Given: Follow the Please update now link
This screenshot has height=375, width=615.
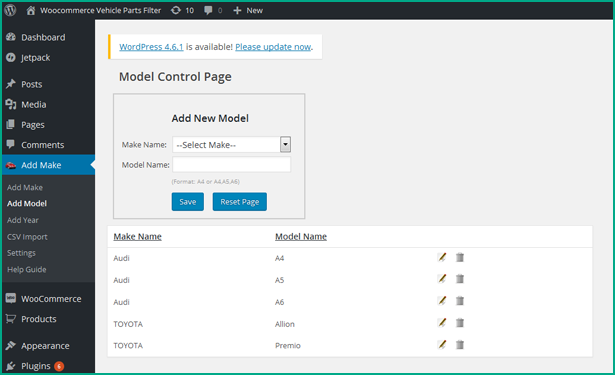Looking at the screenshot, I should (x=273, y=47).
